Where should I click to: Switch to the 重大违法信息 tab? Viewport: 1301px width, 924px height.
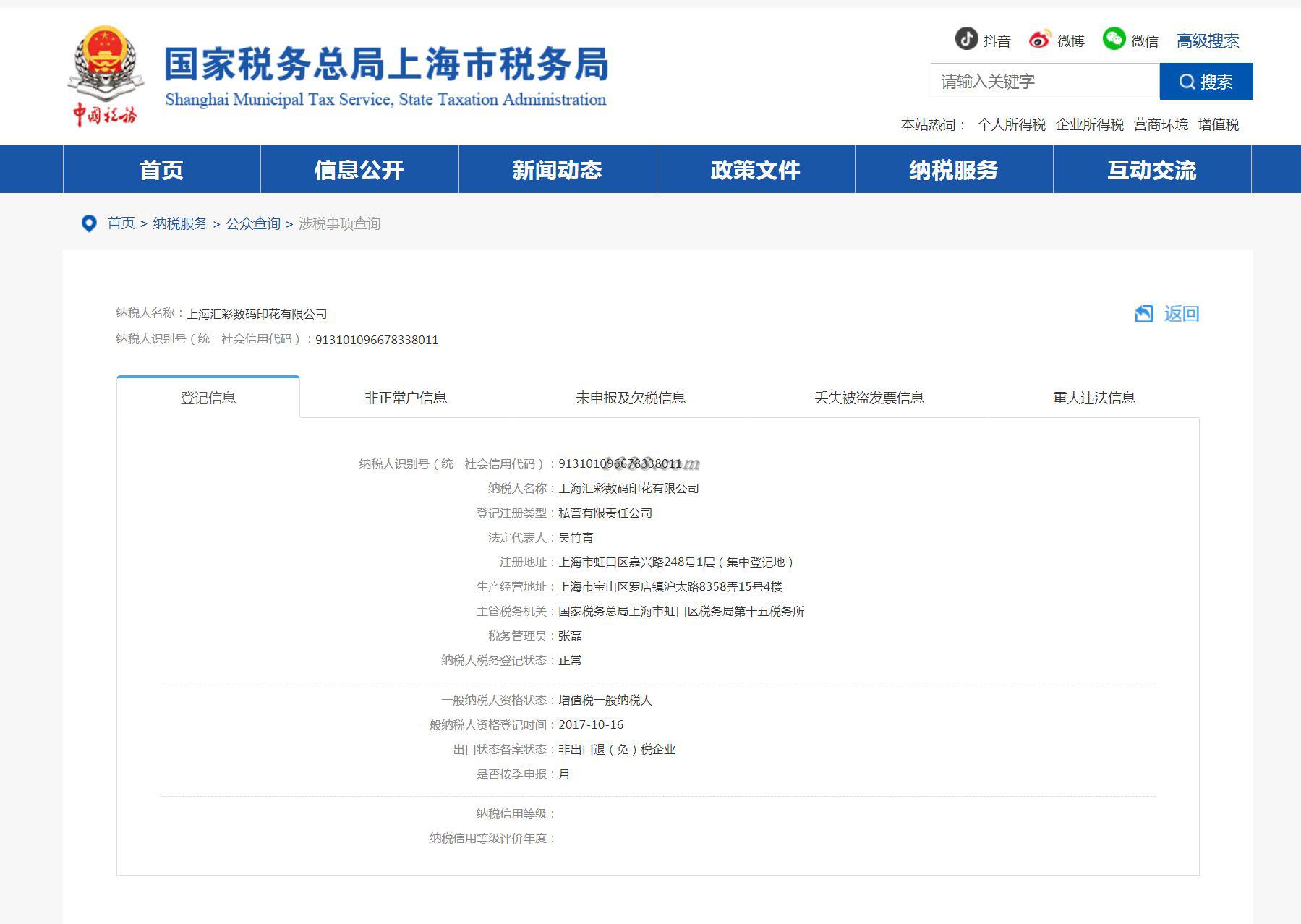(x=1094, y=398)
